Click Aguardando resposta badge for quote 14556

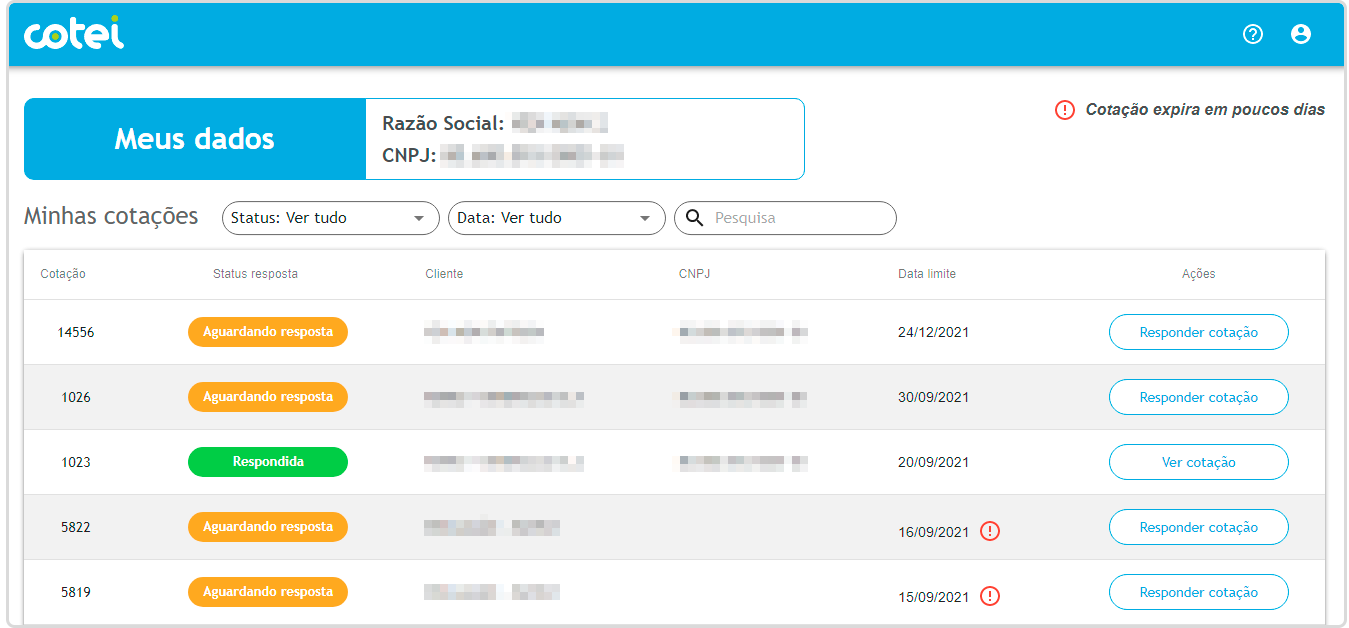(x=267, y=332)
